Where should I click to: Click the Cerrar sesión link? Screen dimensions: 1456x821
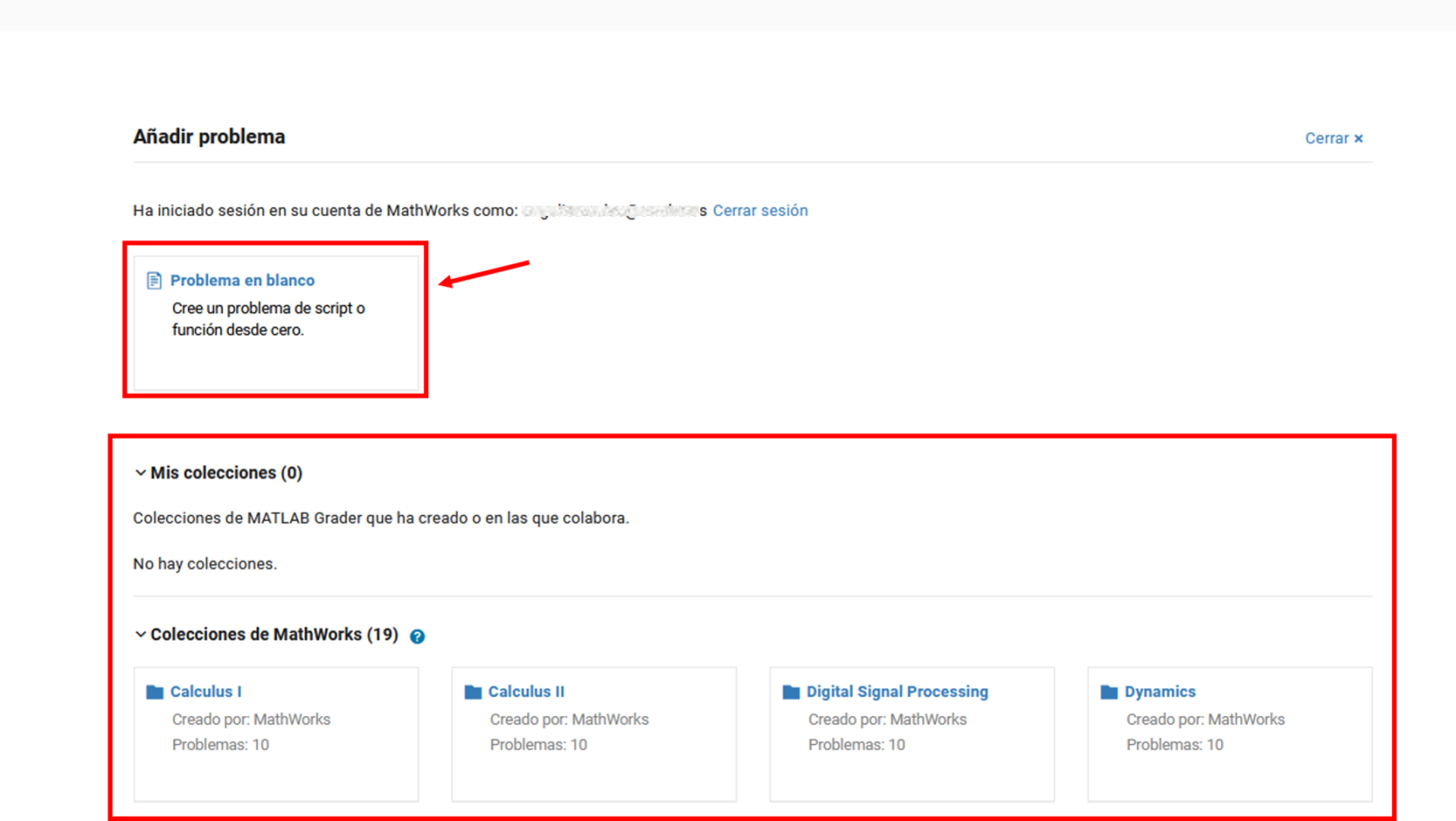pyautogui.click(x=760, y=211)
